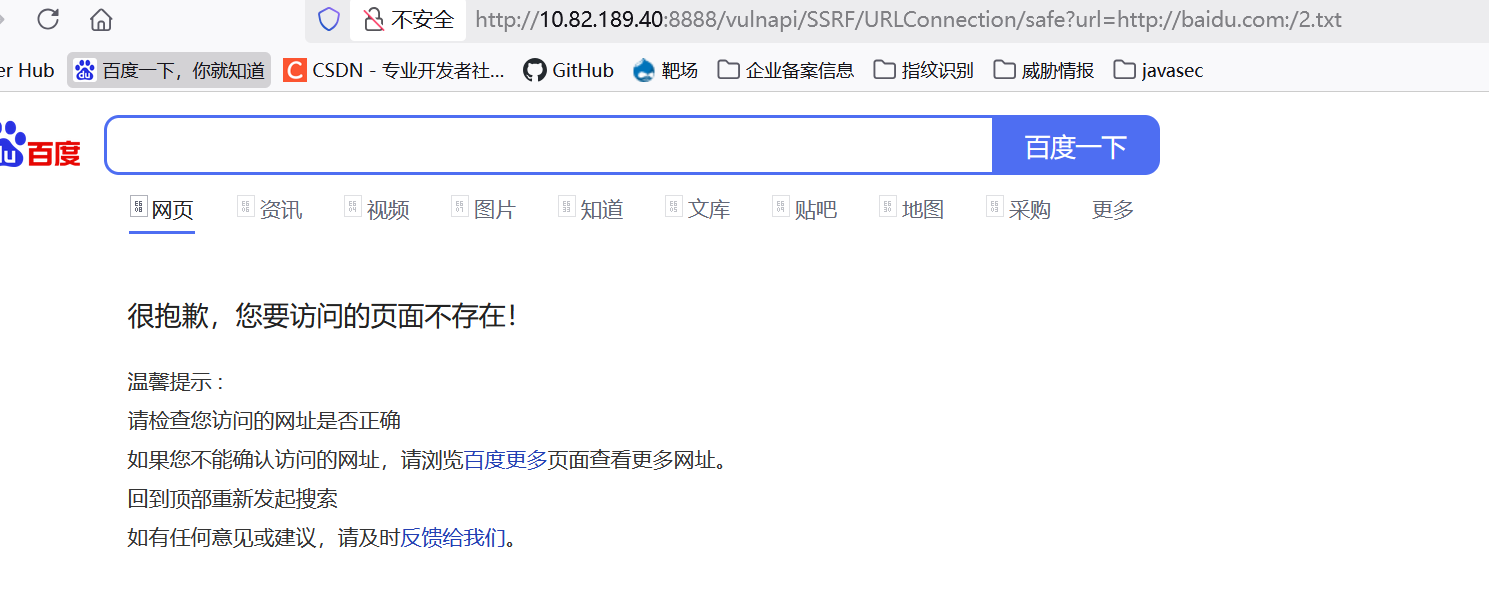
Task: Click the 温馨提示 text
Action: pyautogui.click(x=176, y=382)
